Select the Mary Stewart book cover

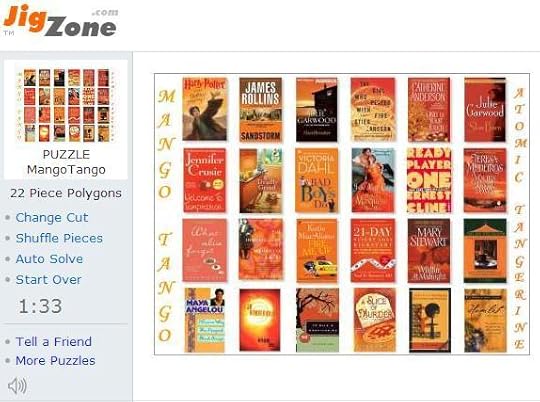429,250
